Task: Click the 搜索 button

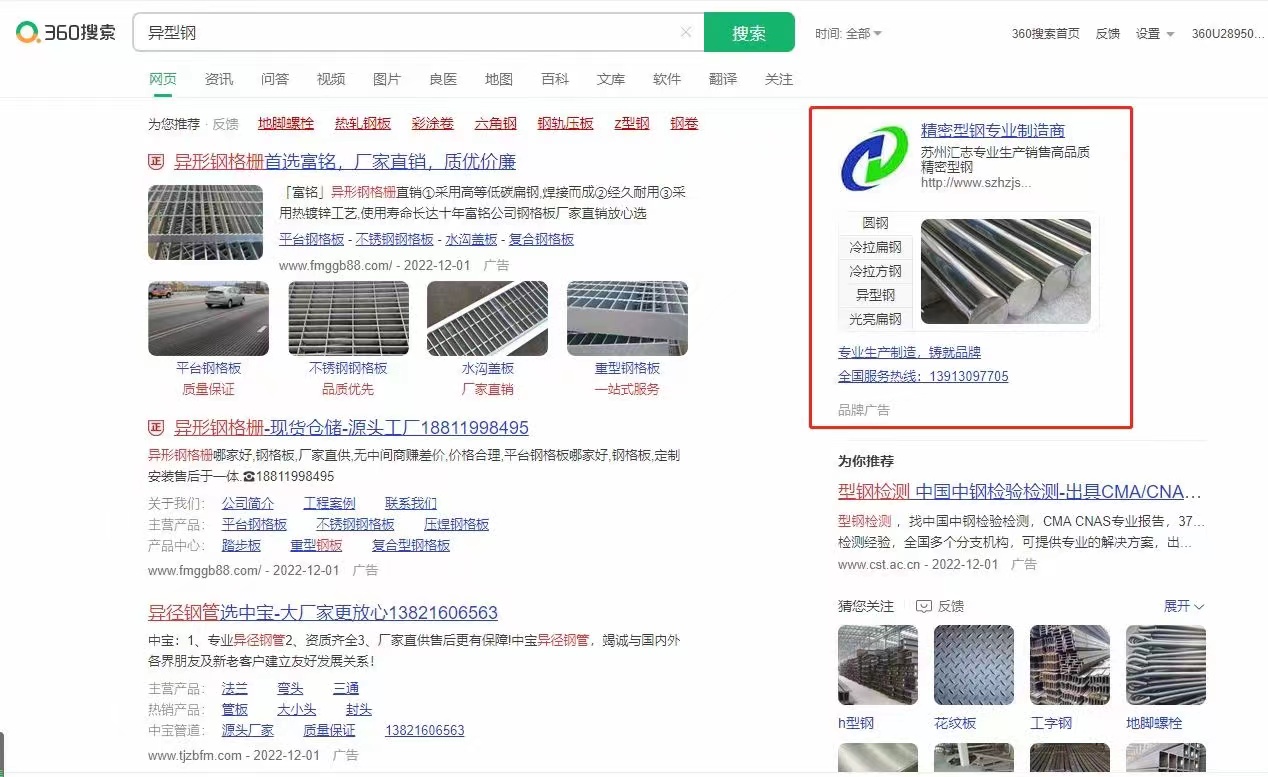Action: [x=749, y=32]
